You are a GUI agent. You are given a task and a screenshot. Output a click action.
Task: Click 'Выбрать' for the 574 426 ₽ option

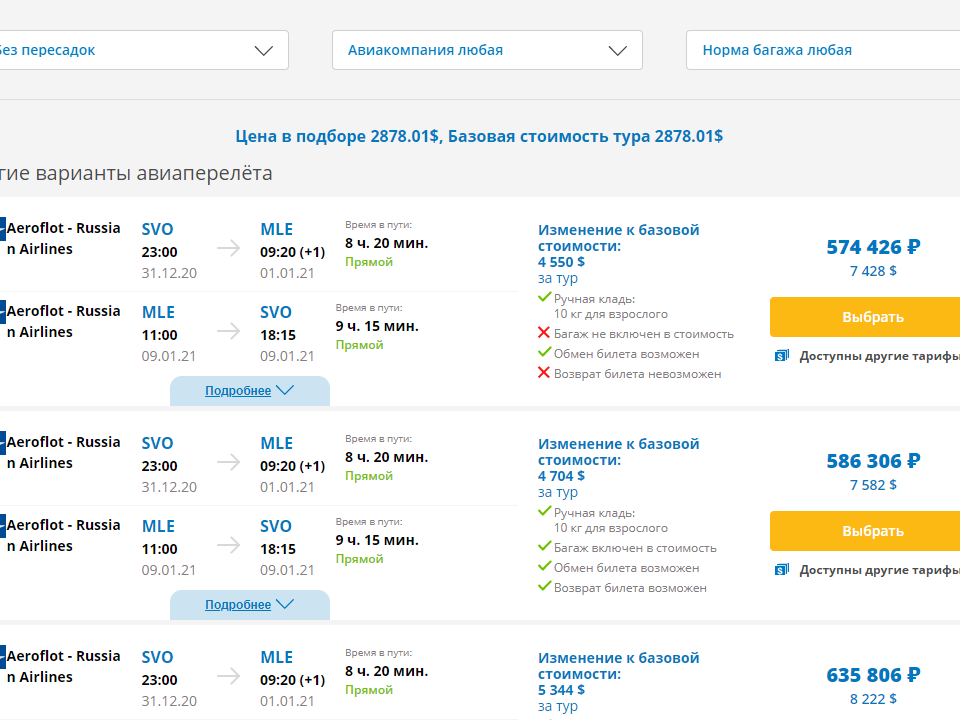coord(864,317)
